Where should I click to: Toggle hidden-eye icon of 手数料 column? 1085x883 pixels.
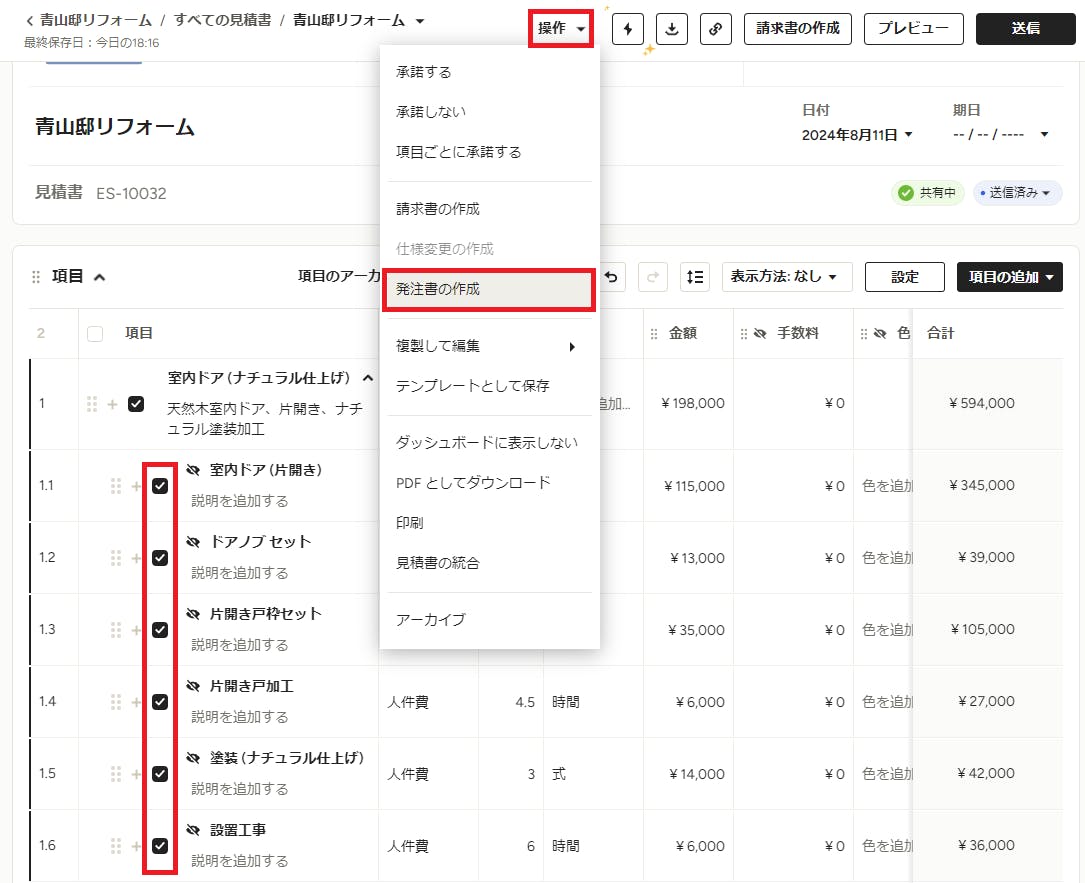click(760, 334)
